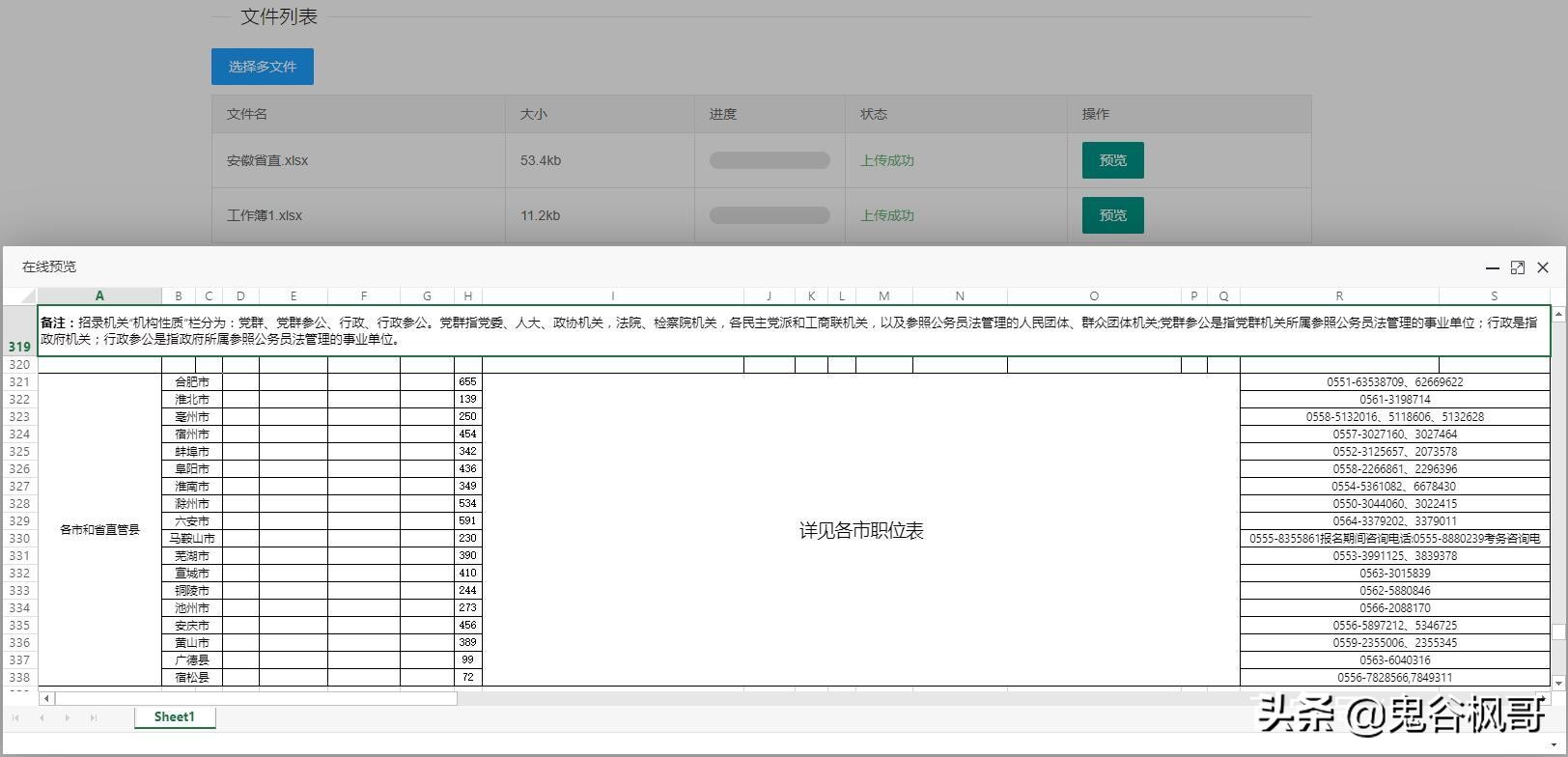Click 选择多文件 upload button

click(263, 67)
